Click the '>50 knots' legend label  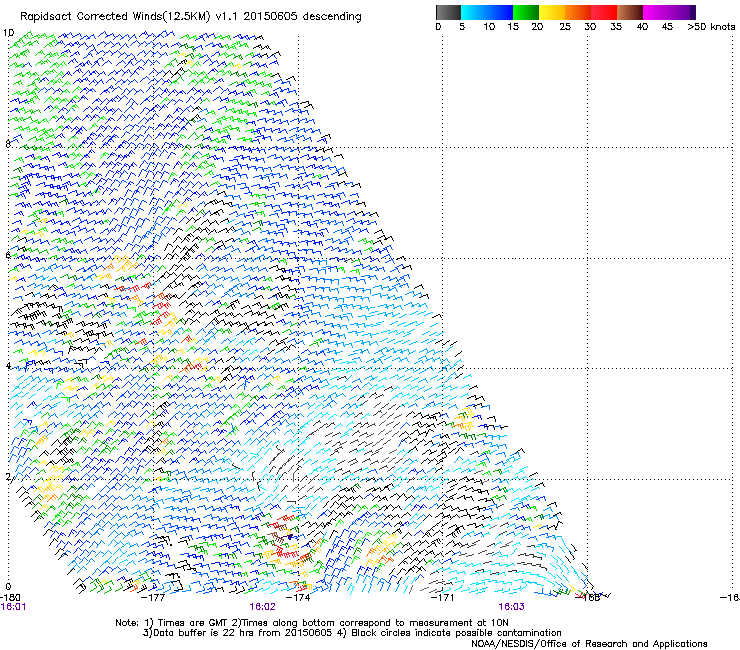(x=711, y=27)
